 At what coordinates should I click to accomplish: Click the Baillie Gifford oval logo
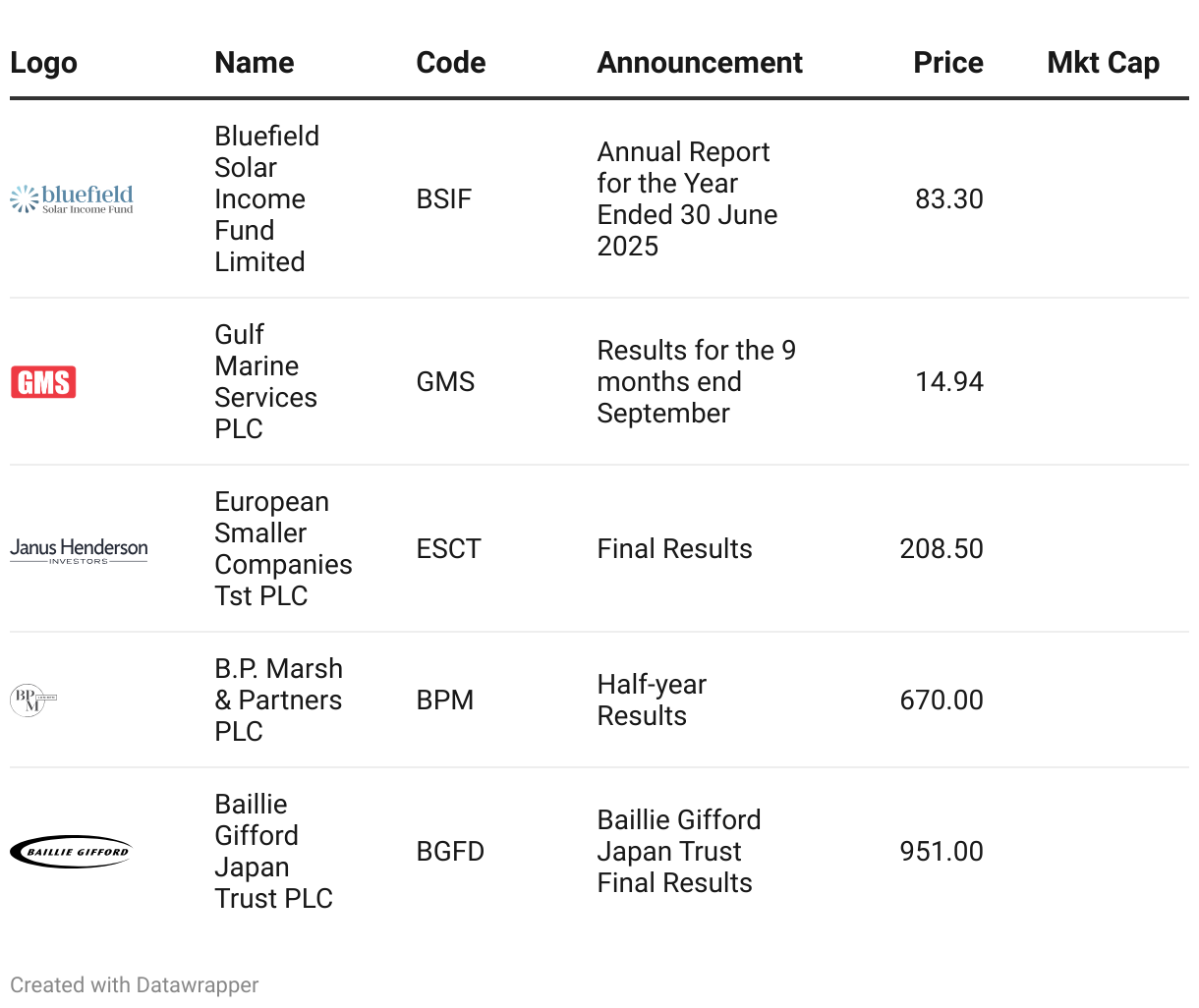[x=71, y=852]
